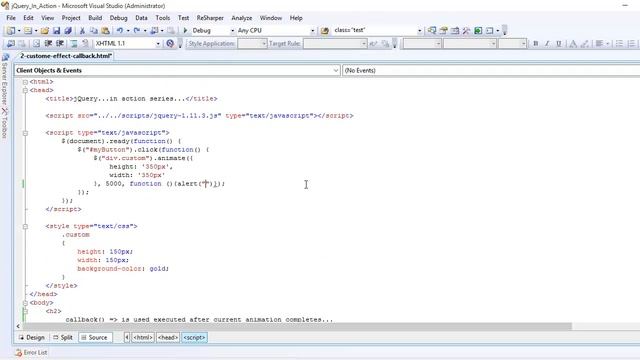The height and width of the screenshot is (360, 640).
Task: Open the Debug menu
Action: point(118,18)
